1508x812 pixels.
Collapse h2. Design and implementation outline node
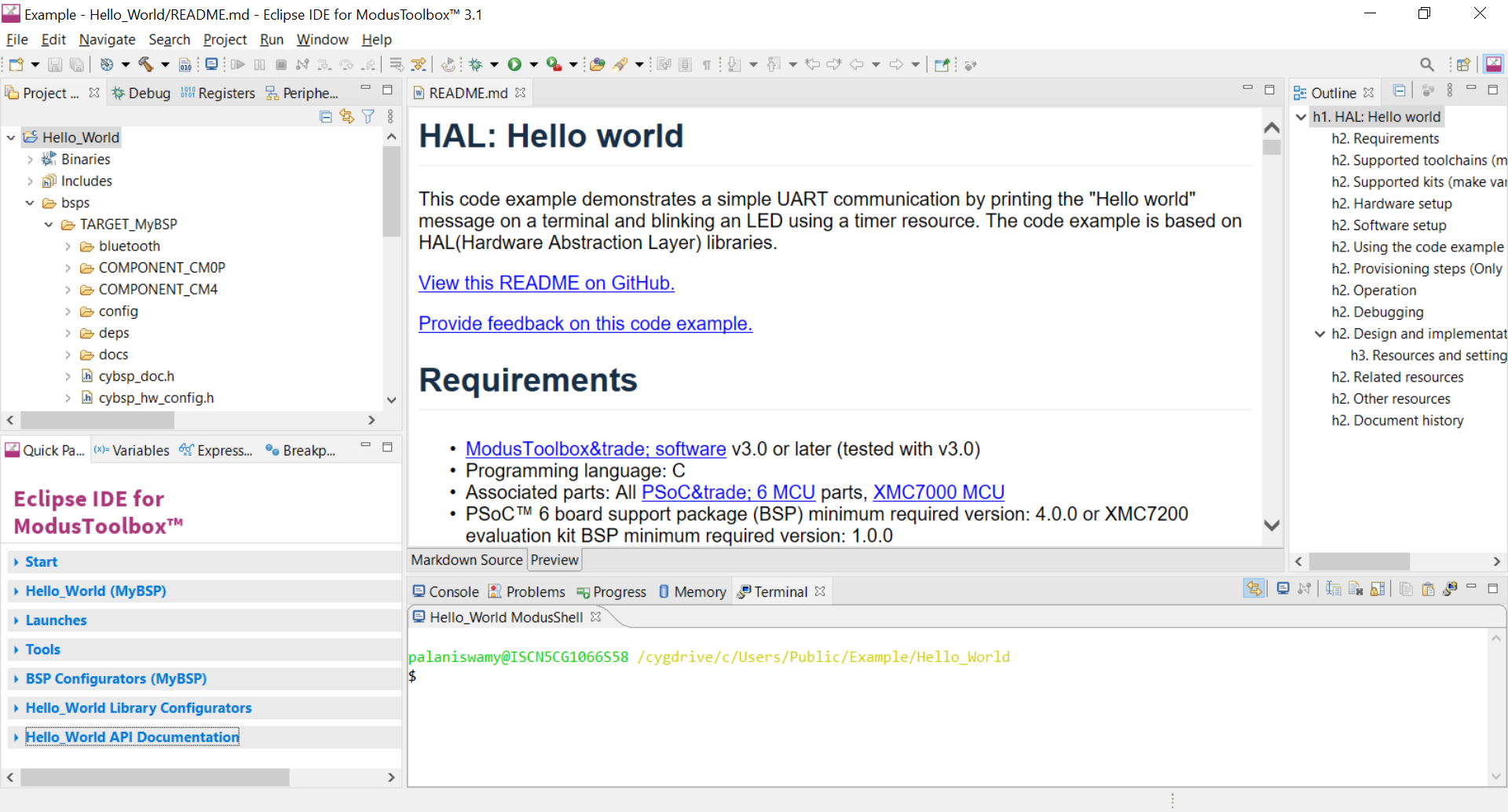[x=1319, y=334]
